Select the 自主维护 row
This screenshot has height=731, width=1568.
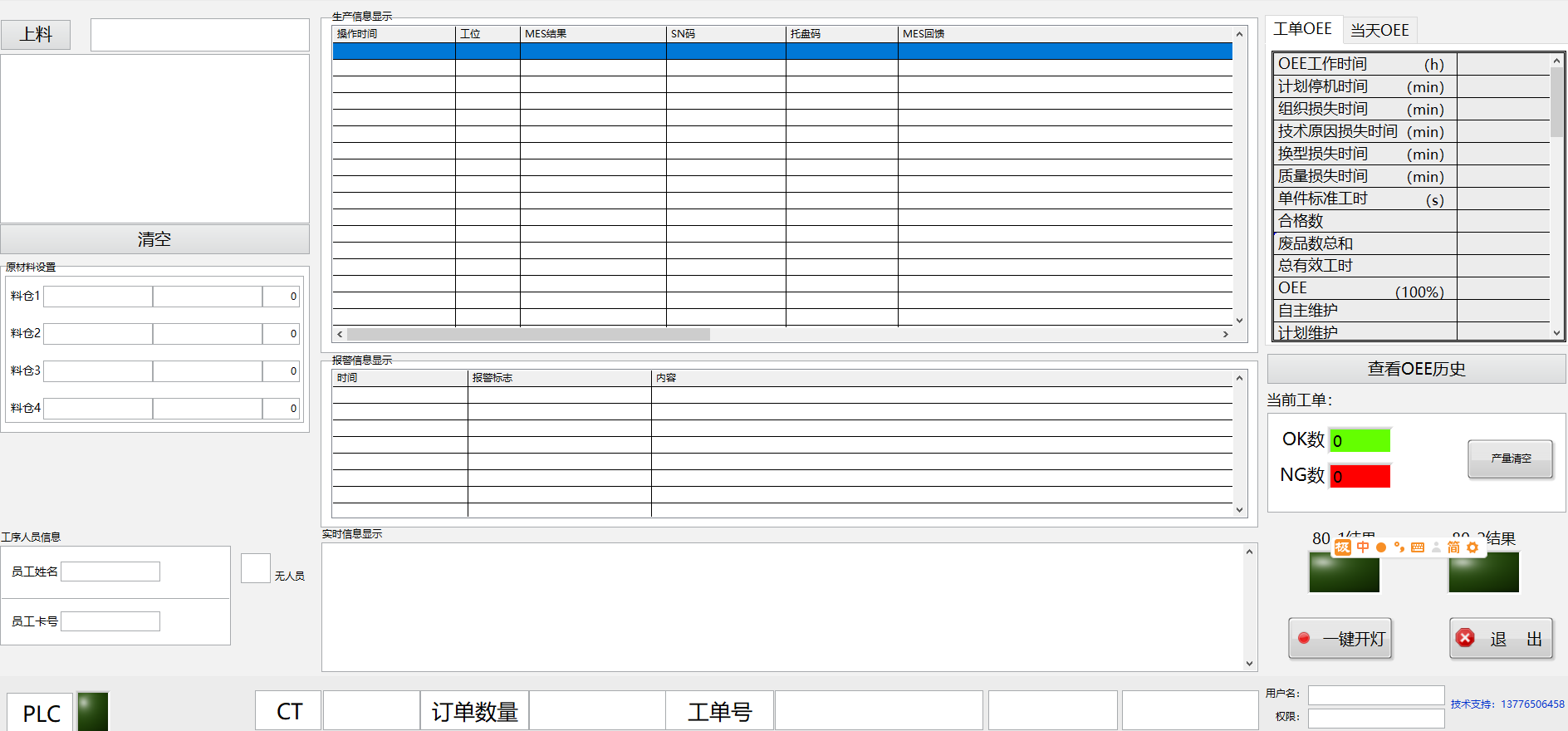pos(1412,311)
